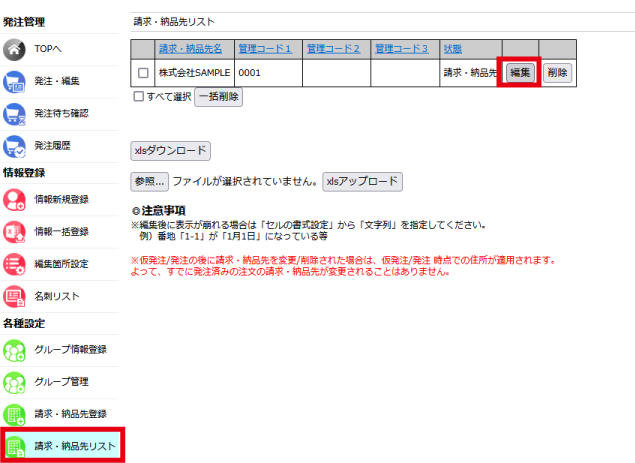Toggle the すべて選択 checkbox
635x463 pixels.
pos(139,97)
